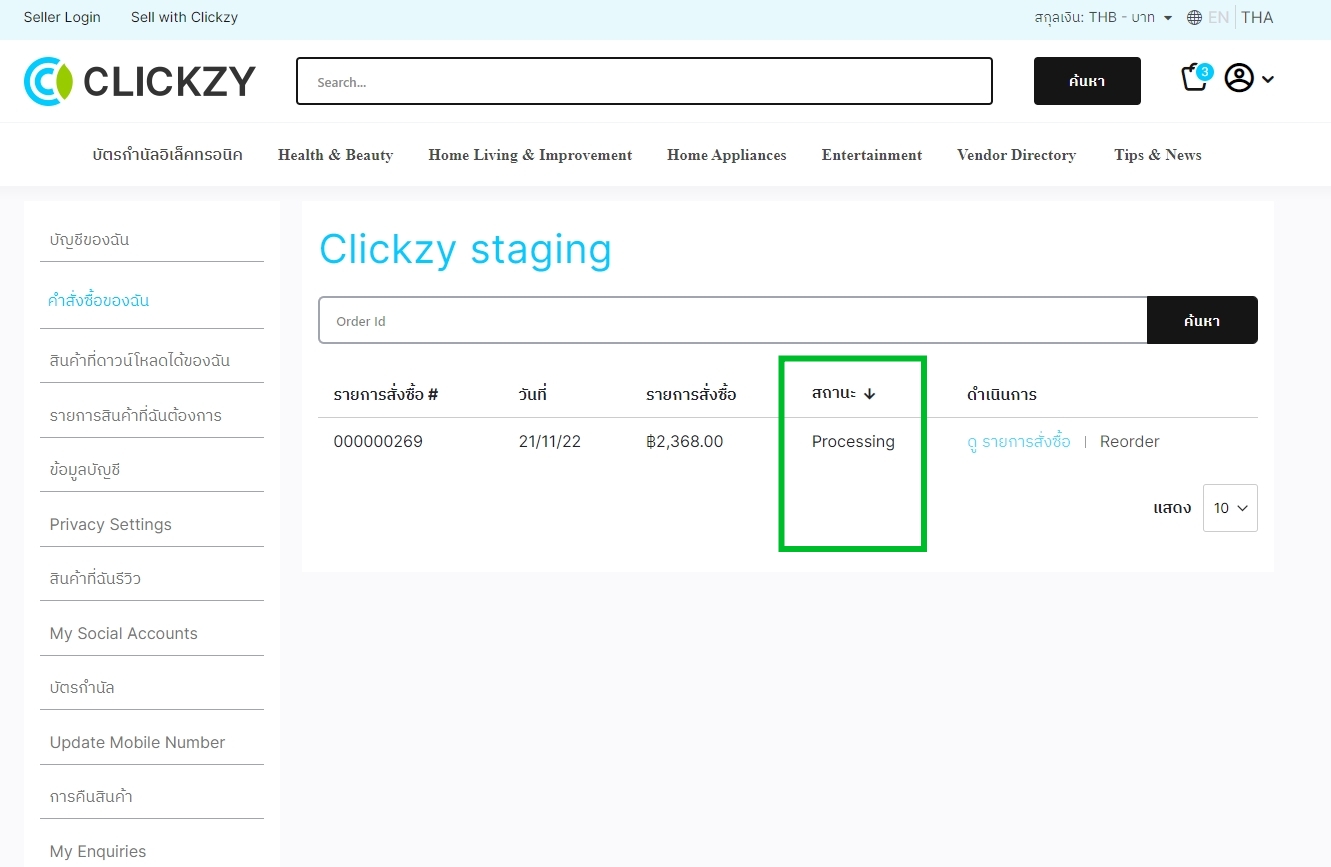The height and width of the screenshot is (867, 1331).
Task: Click the Clickzy logo
Action: click(139, 81)
